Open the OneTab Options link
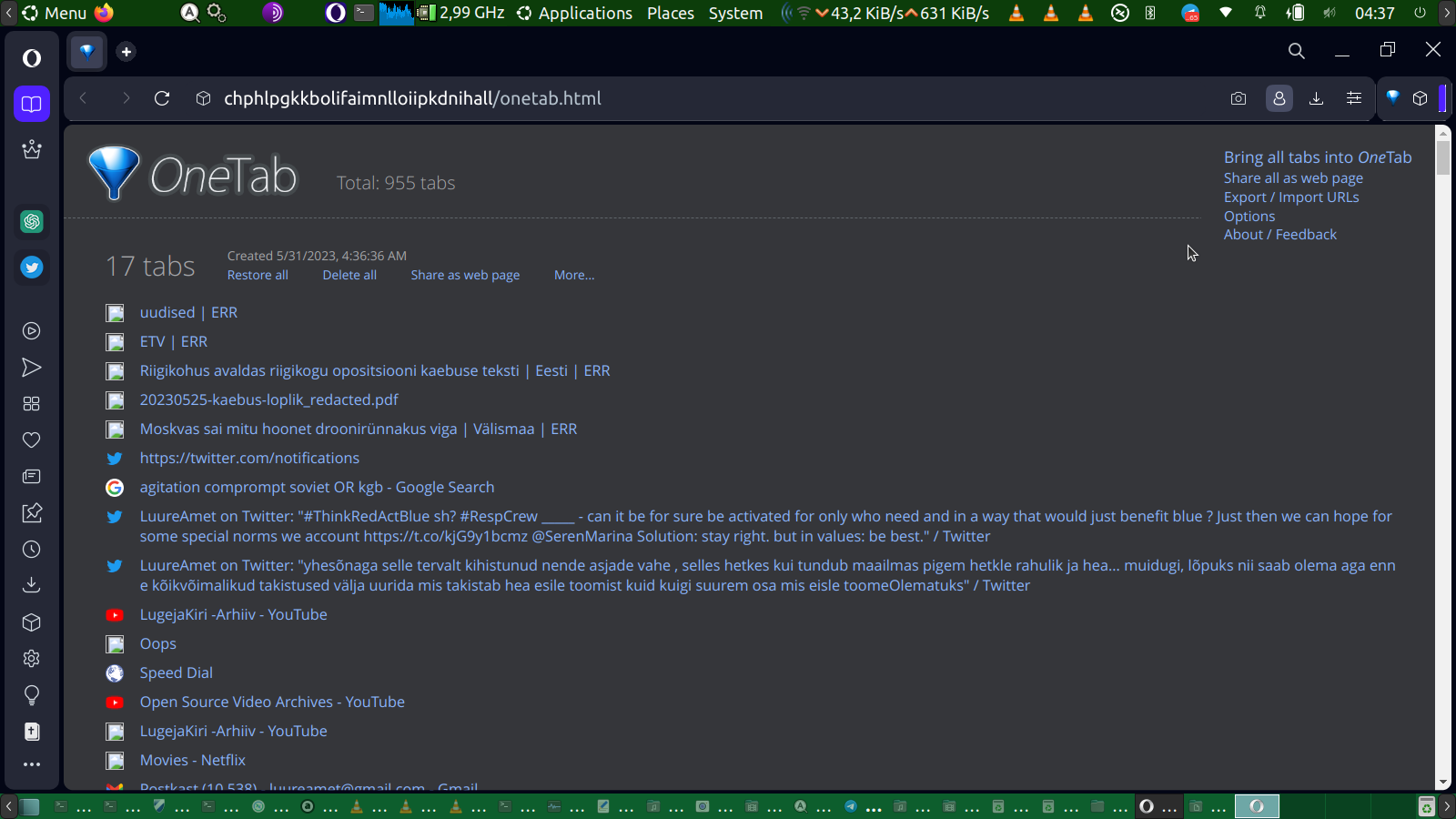Screen dimensions: 1456x819 [1249, 217]
